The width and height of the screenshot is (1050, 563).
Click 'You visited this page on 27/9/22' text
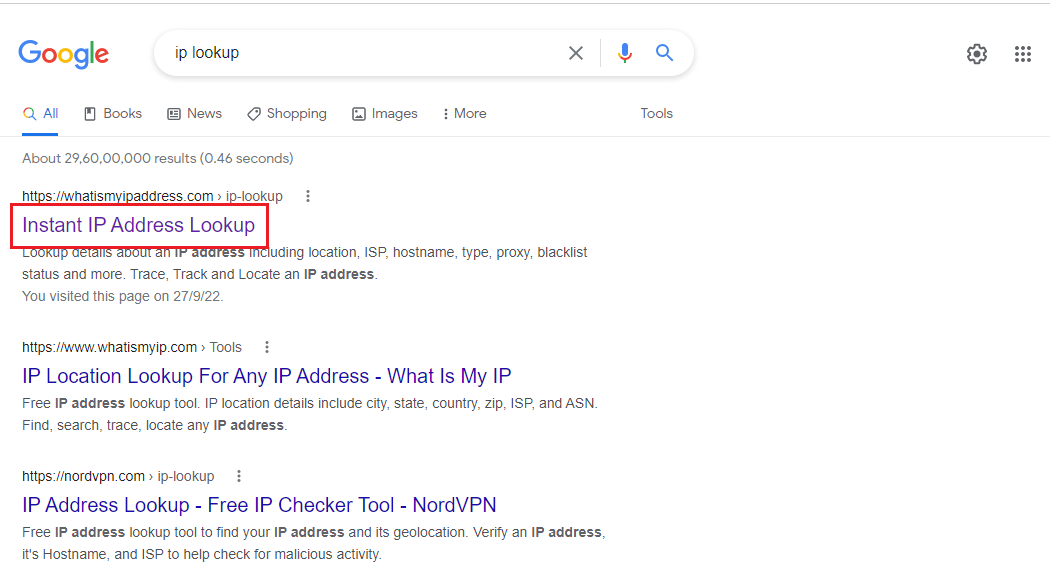pos(123,296)
